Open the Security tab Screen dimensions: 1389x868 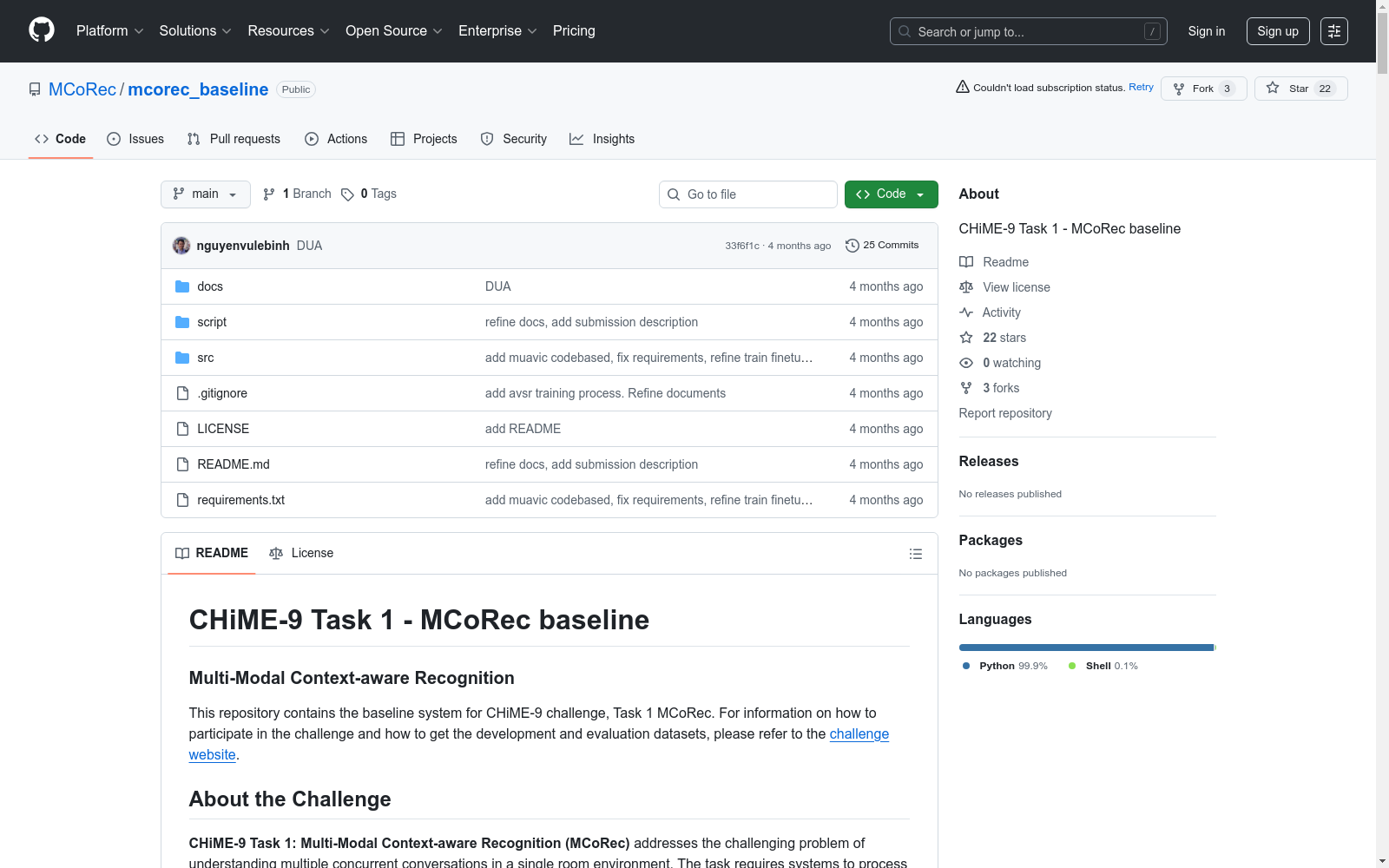(x=514, y=139)
